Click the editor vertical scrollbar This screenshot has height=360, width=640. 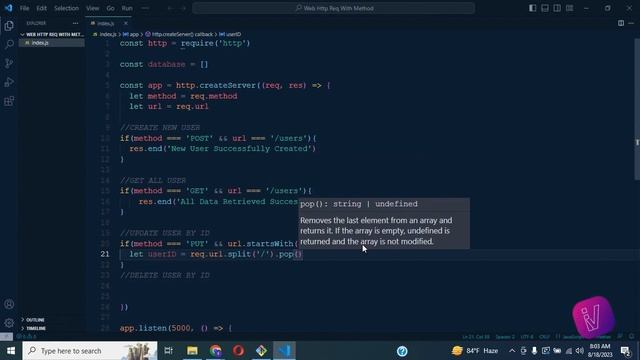(637, 109)
